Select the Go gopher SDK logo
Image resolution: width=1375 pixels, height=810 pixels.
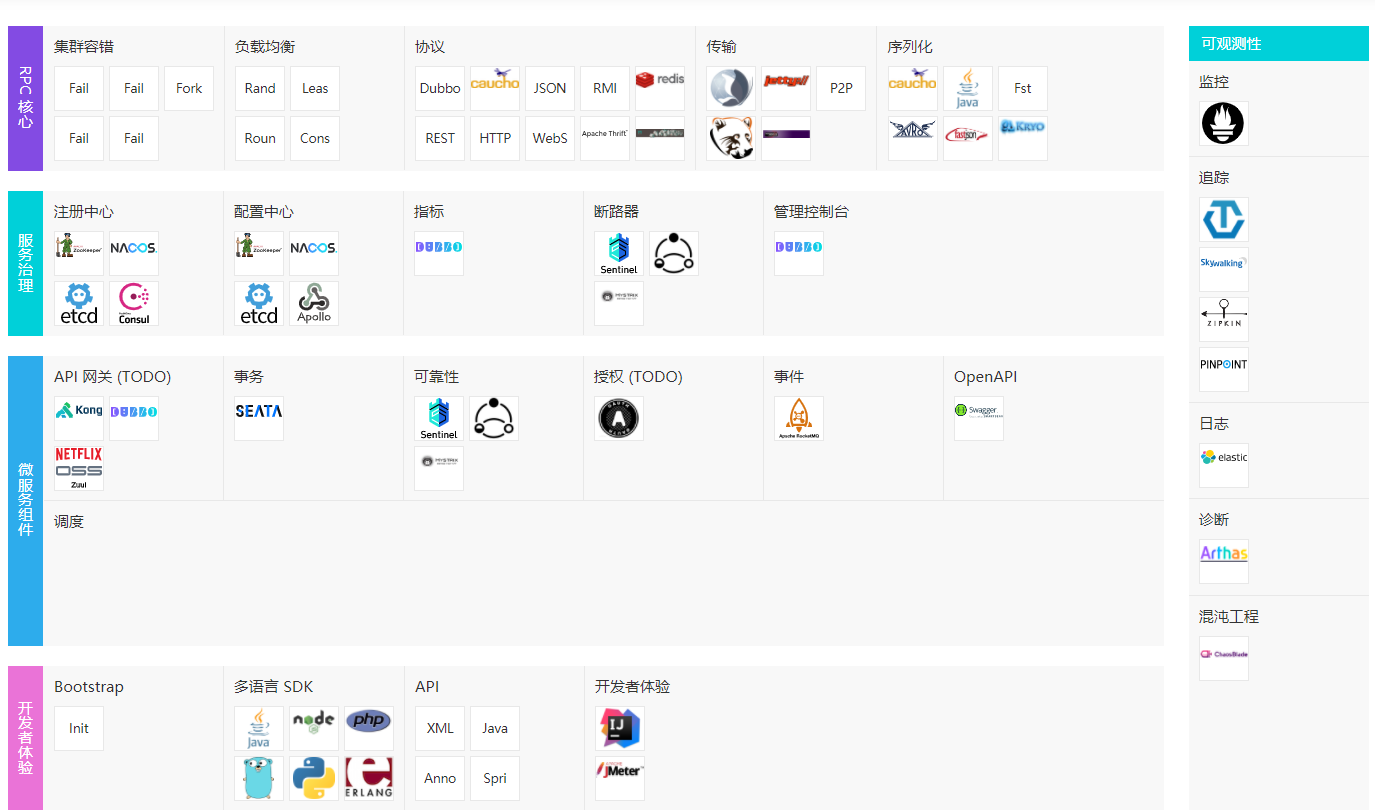259,778
